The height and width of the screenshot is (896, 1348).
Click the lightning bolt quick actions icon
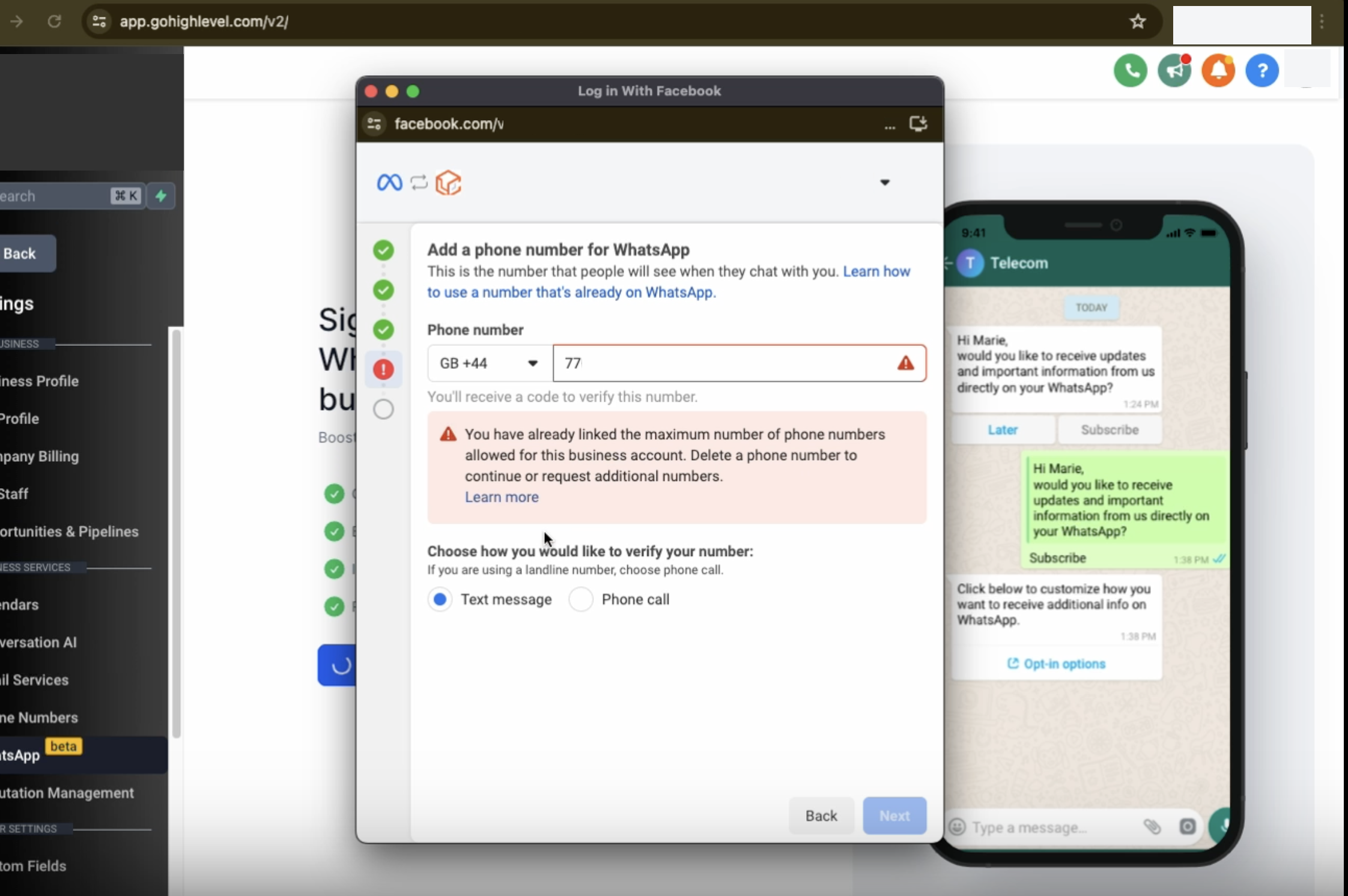click(x=161, y=196)
